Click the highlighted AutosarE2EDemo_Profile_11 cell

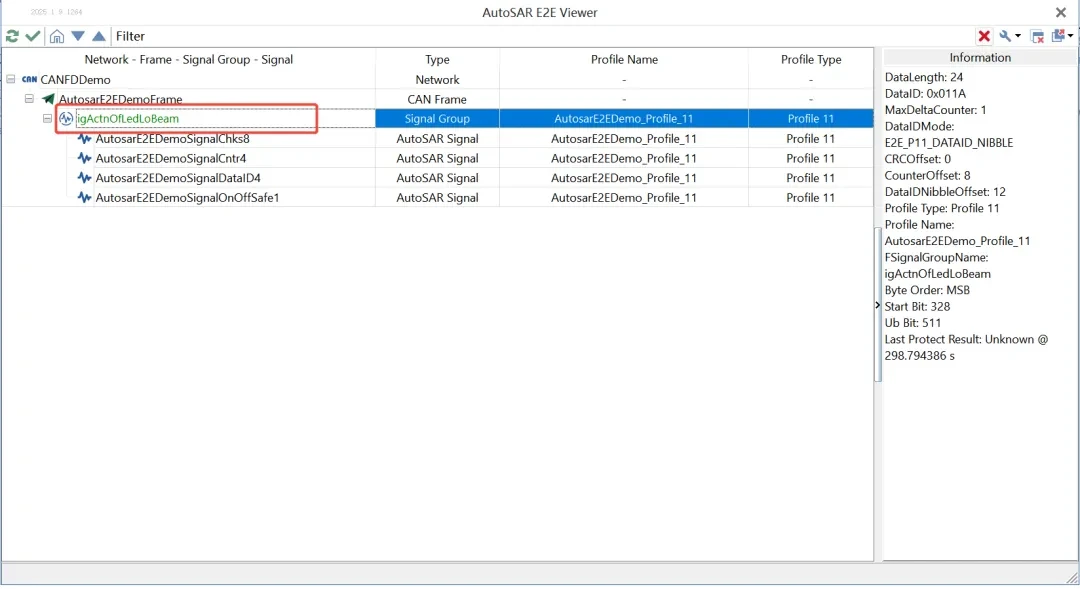click(624, 118)
